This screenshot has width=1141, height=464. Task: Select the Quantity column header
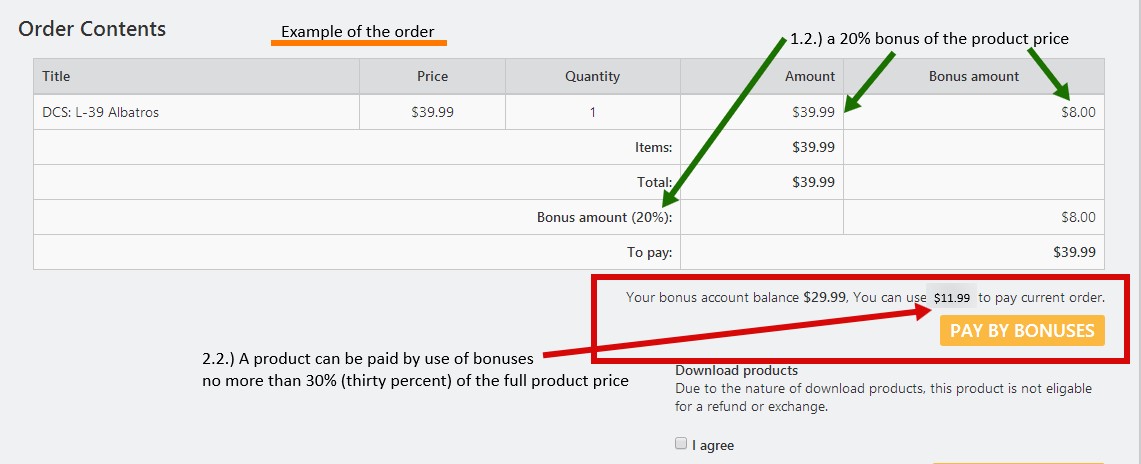(592, 76)
